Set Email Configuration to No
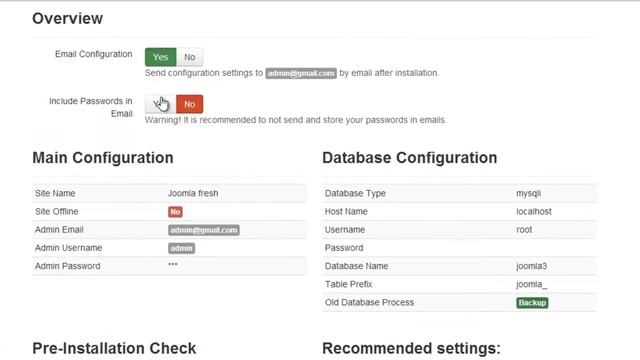 [189, 57]
